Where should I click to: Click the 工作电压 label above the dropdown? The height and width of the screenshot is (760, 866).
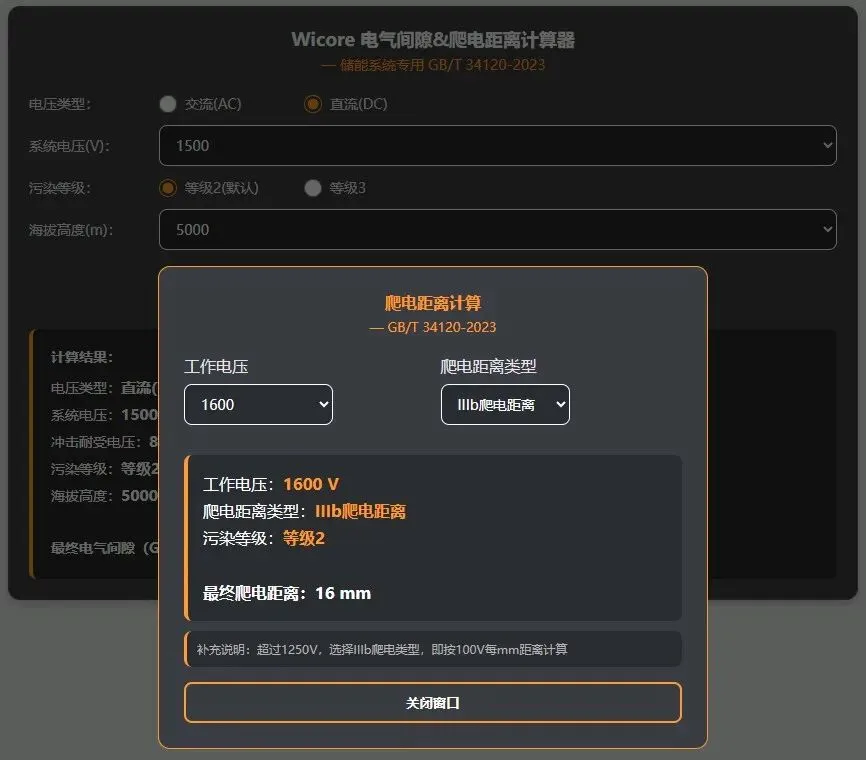(216, 366)
